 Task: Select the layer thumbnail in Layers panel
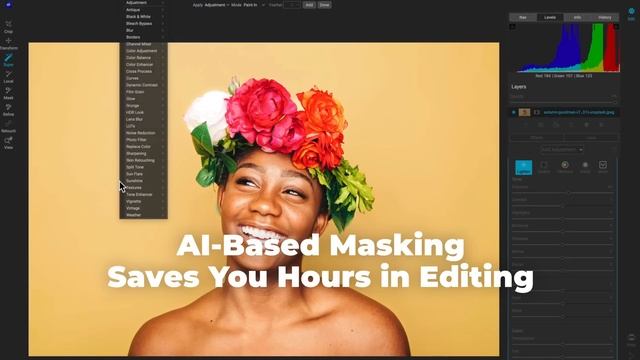pos(524,112)
